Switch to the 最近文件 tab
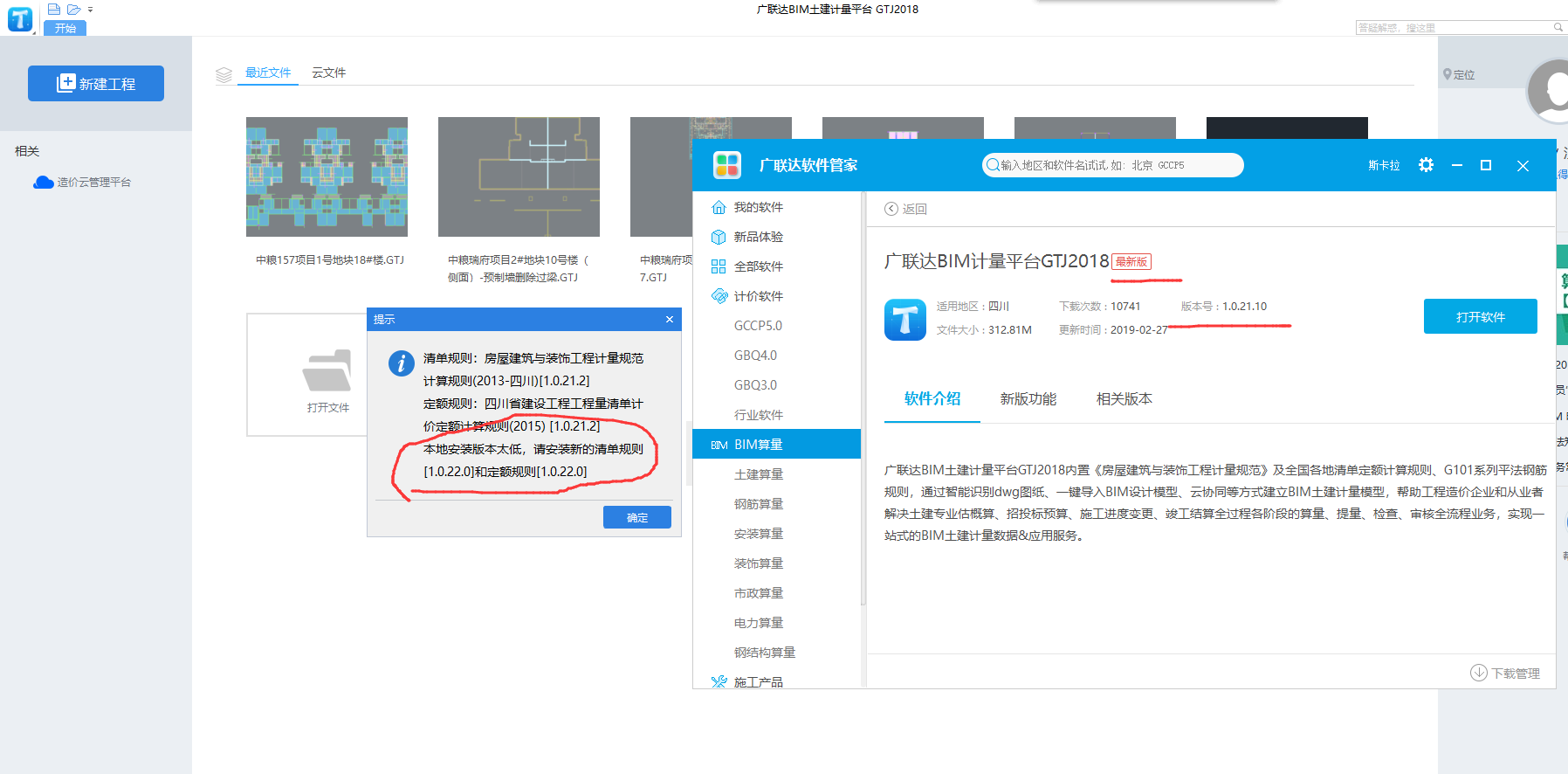The height and width of the screenshot is (774, 1568). (268, 73)
